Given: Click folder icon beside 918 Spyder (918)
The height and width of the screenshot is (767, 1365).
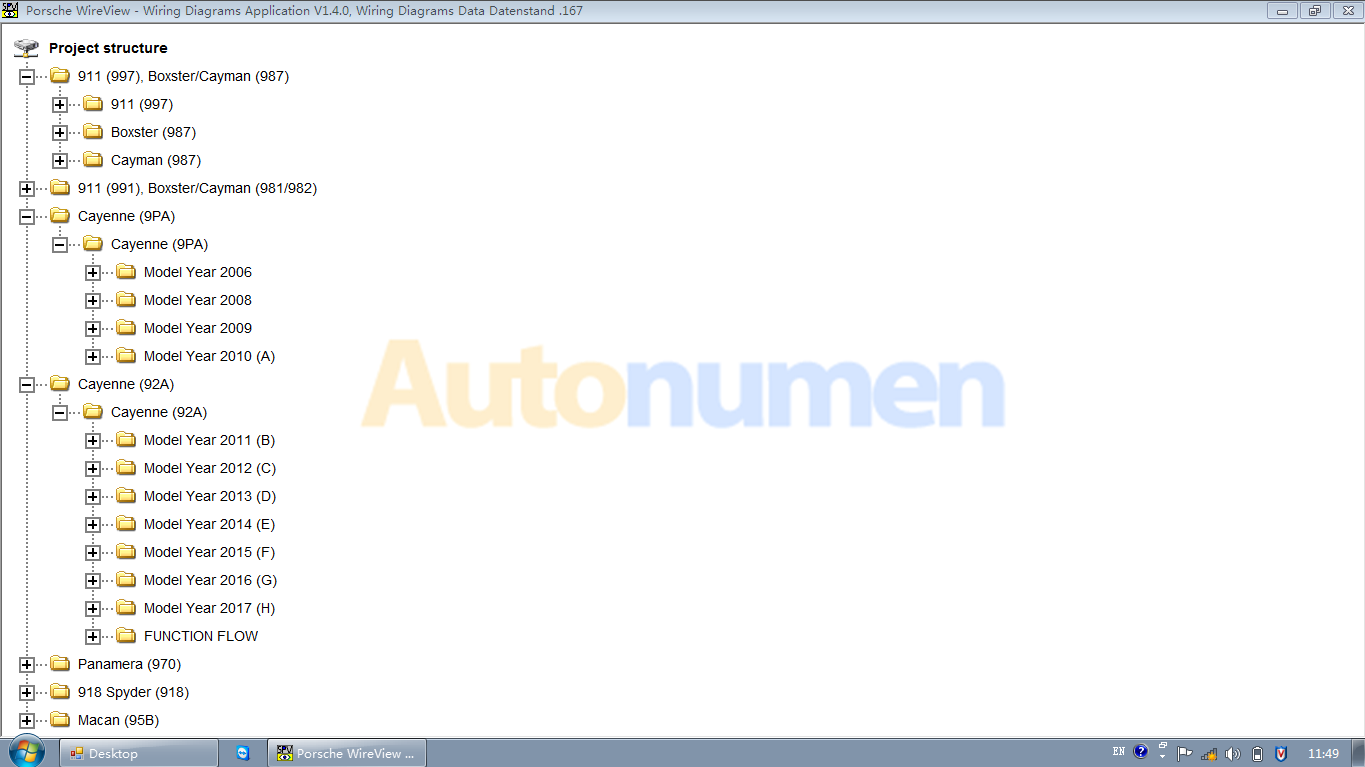Looking at the screenshot, I should [x=60, y=691].
